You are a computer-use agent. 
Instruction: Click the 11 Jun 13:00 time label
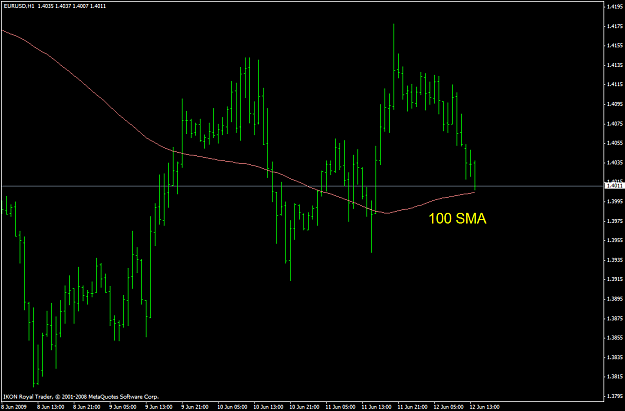376,407
